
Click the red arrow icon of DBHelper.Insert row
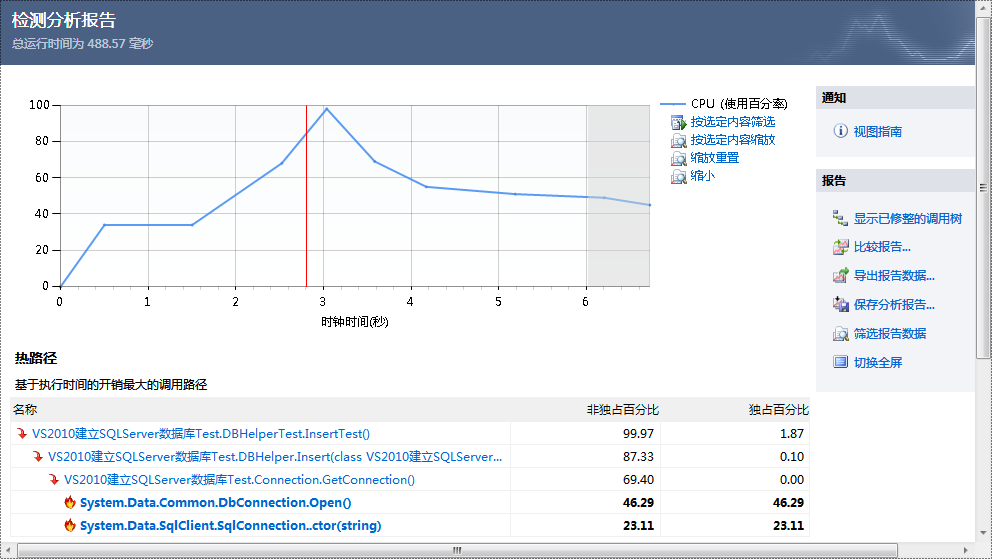[x=38, y=456]
